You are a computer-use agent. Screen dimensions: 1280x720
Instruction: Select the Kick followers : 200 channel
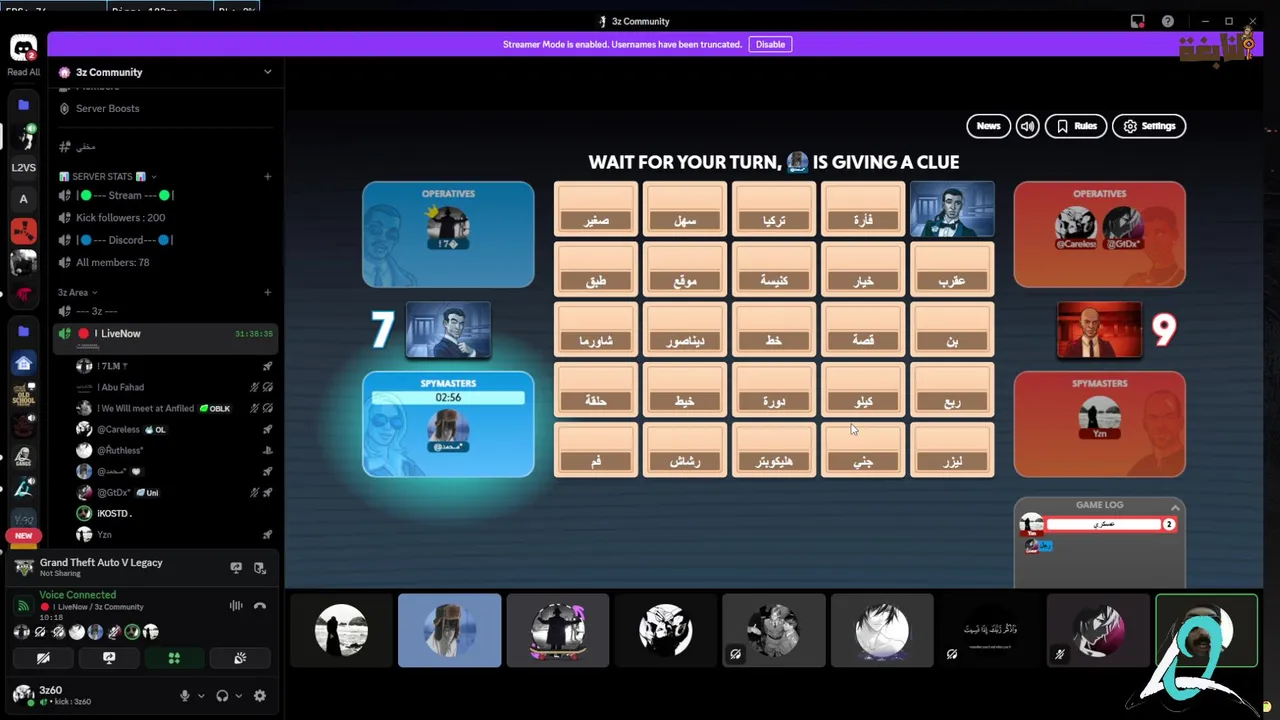pyautogui.click(x=120, y=217)
